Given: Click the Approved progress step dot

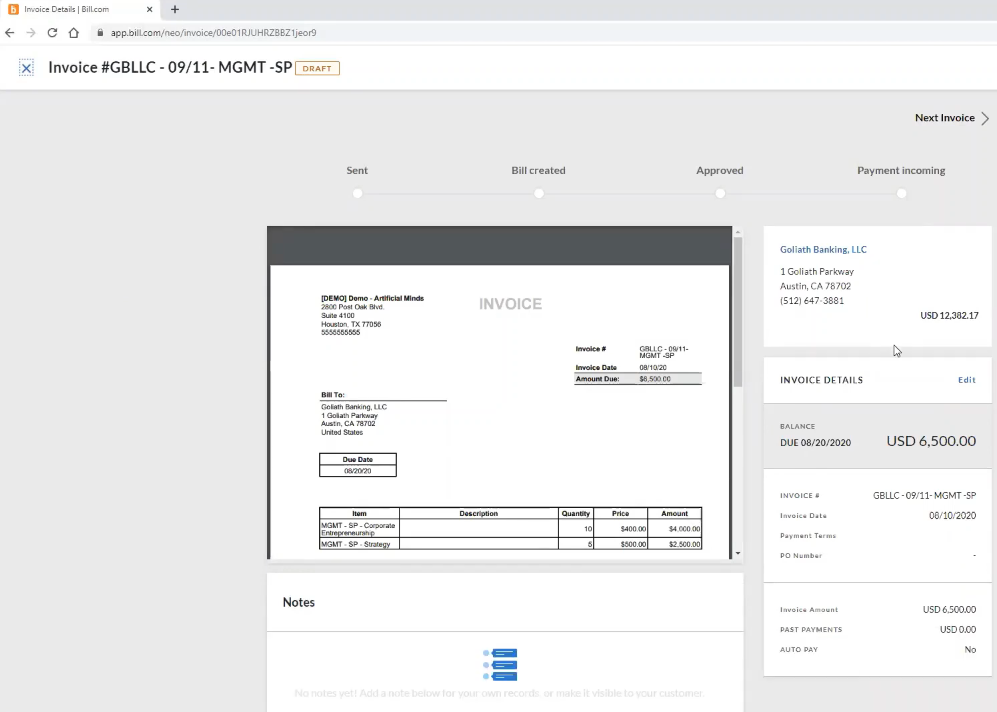Looking at the screenshot, I should pyautogui.click(x=720, y=193).
